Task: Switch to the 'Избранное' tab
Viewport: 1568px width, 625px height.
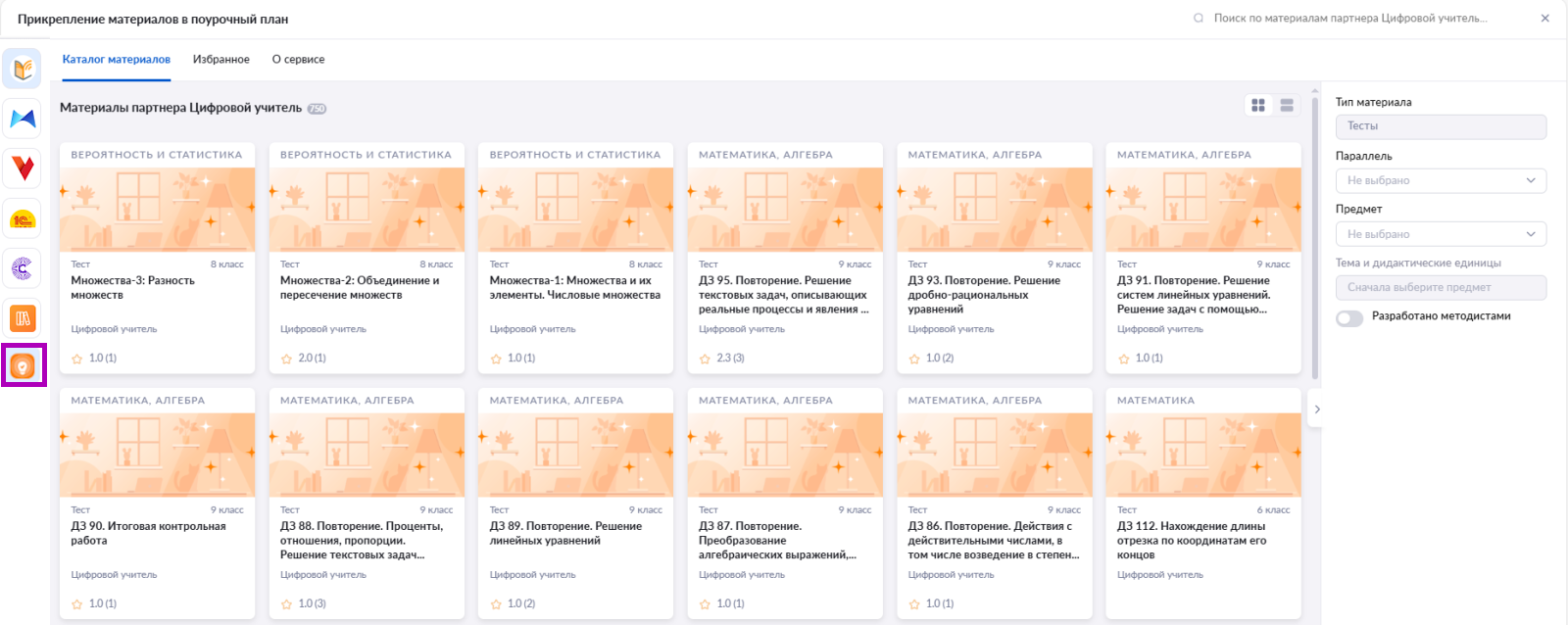Action: 221,60
